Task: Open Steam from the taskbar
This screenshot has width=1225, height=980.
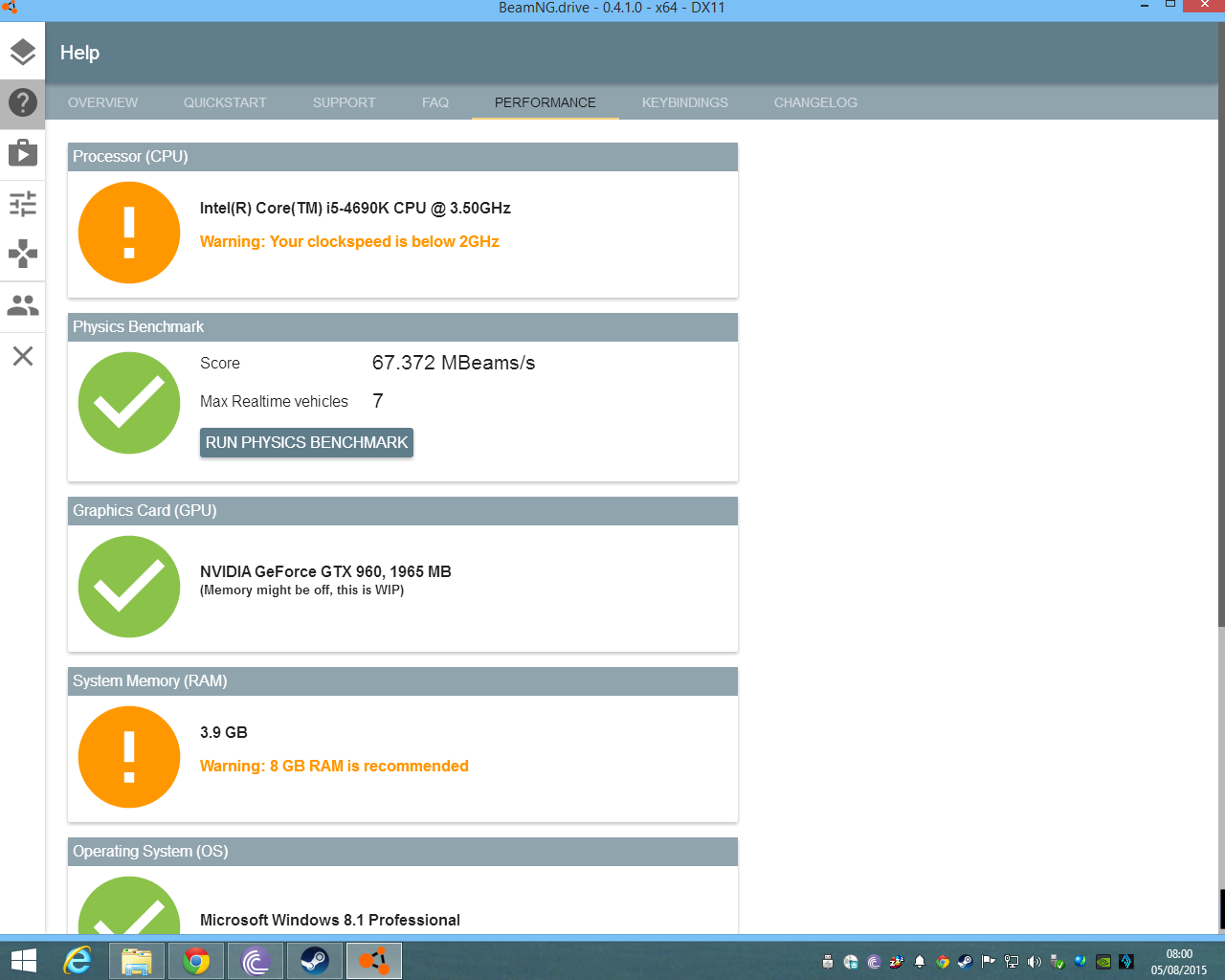Action: (x=315, y=961)
